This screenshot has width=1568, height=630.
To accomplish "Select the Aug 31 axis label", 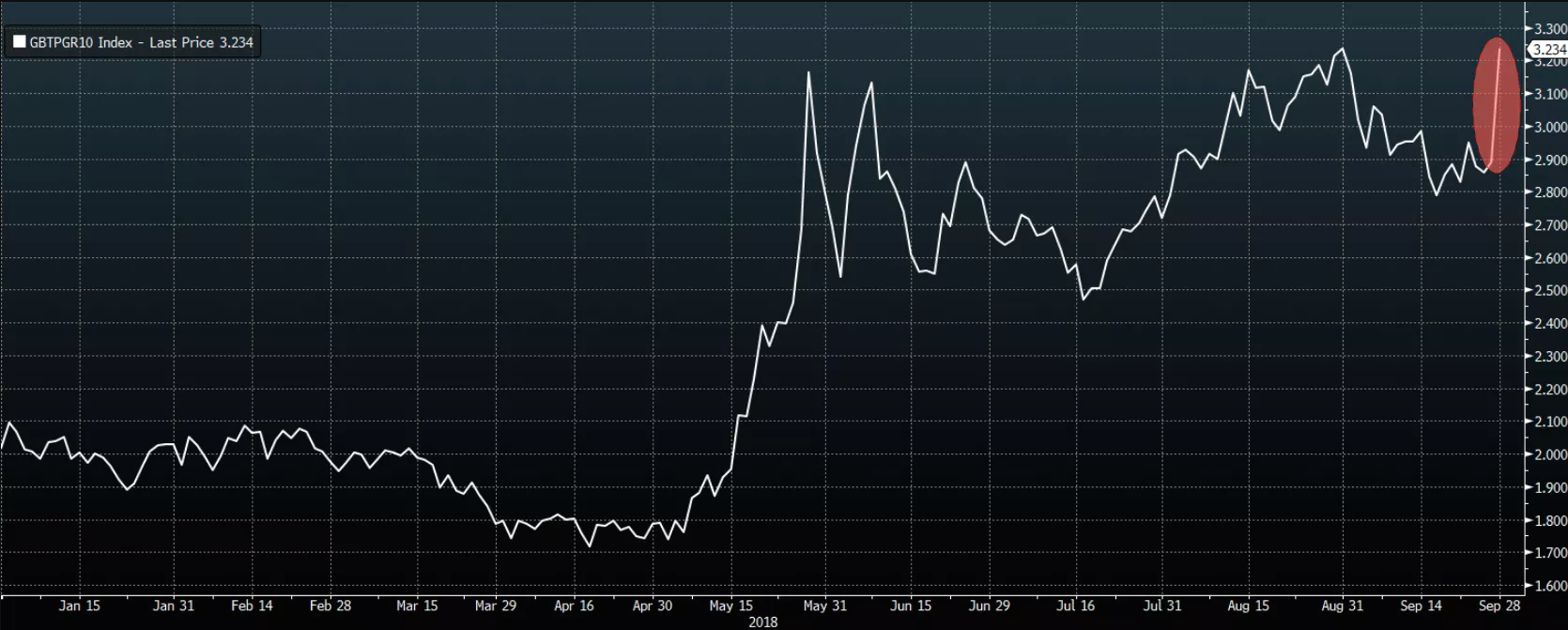I will [1343, 606].
